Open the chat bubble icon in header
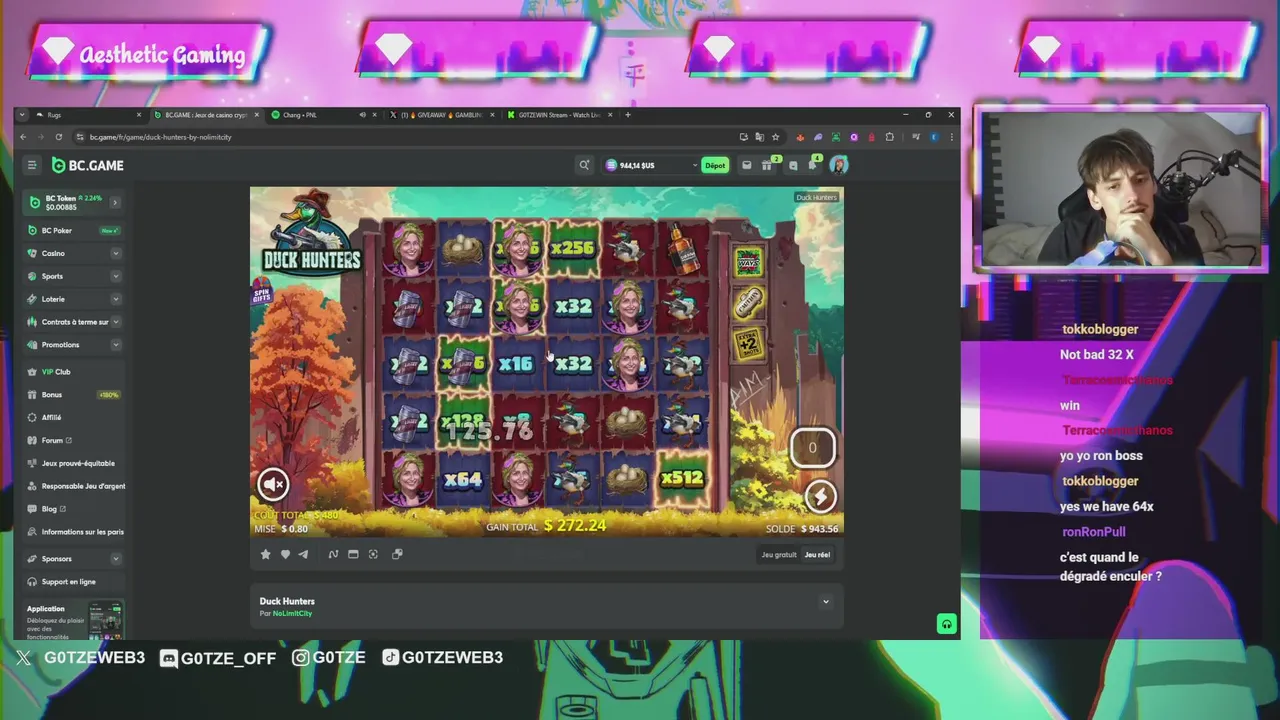 coord(793,165)
